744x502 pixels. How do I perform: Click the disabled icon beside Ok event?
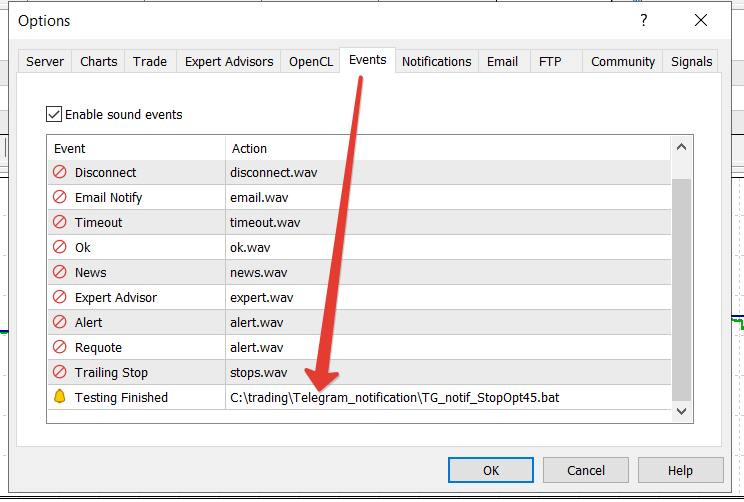click(x=60, y=247)
